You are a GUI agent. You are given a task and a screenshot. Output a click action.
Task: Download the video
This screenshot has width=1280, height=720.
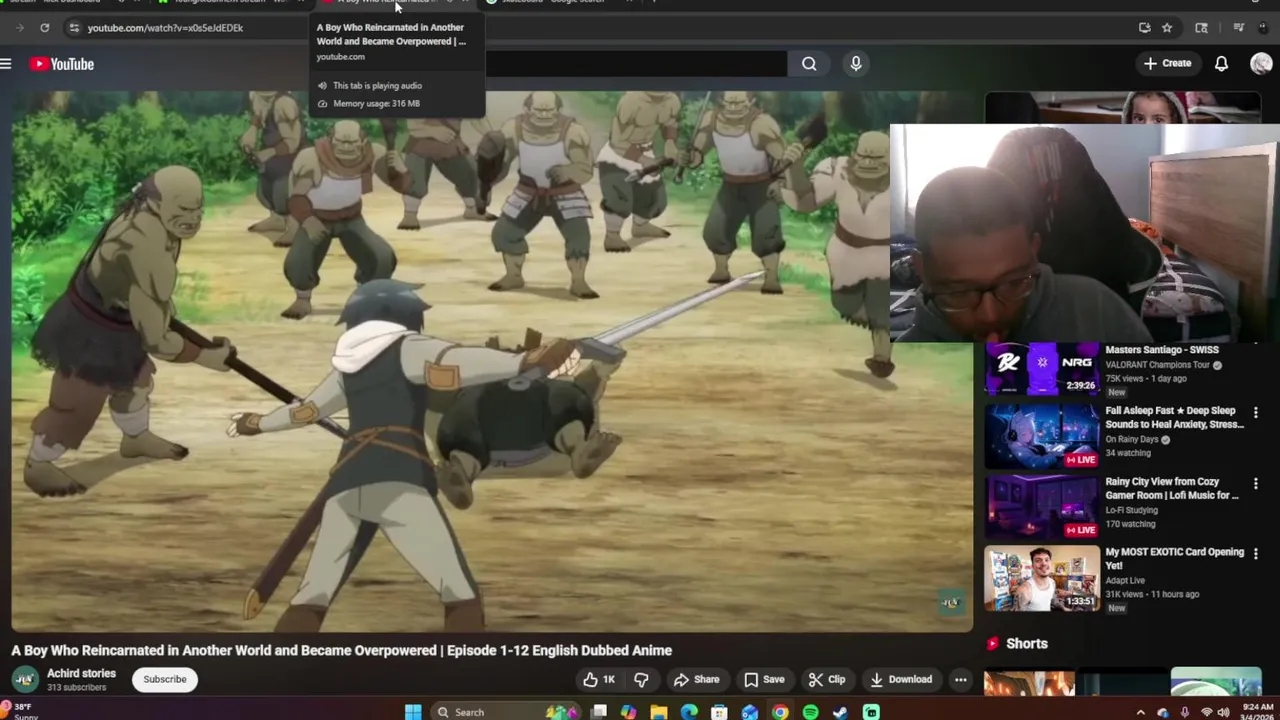pos(901,680)
